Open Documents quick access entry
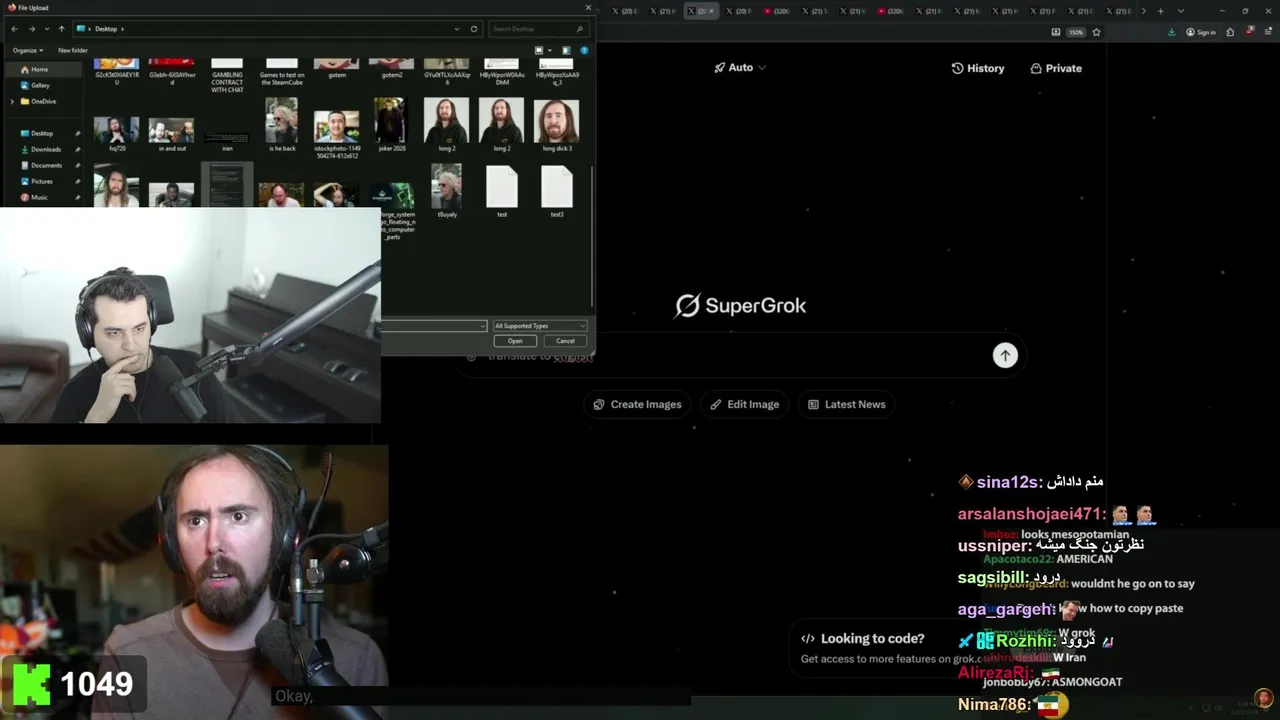This screenshot has height=720, width=1280. [x=46, y=165]
